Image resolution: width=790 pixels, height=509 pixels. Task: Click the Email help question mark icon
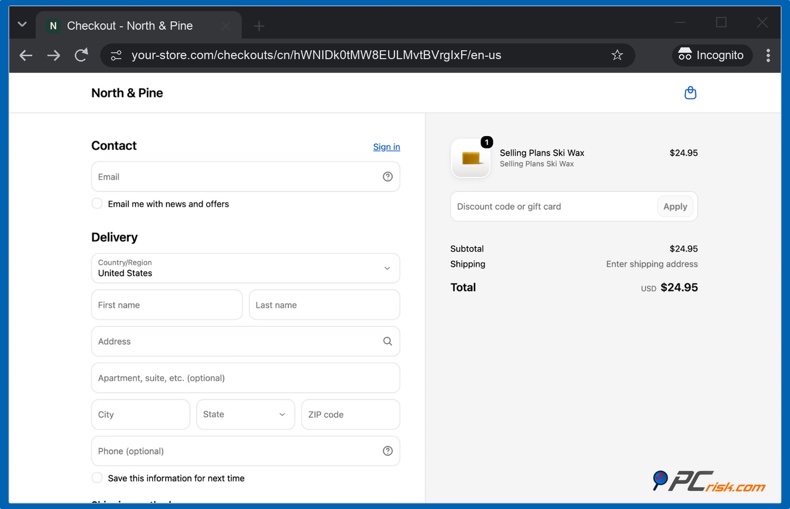coord(387,176)
